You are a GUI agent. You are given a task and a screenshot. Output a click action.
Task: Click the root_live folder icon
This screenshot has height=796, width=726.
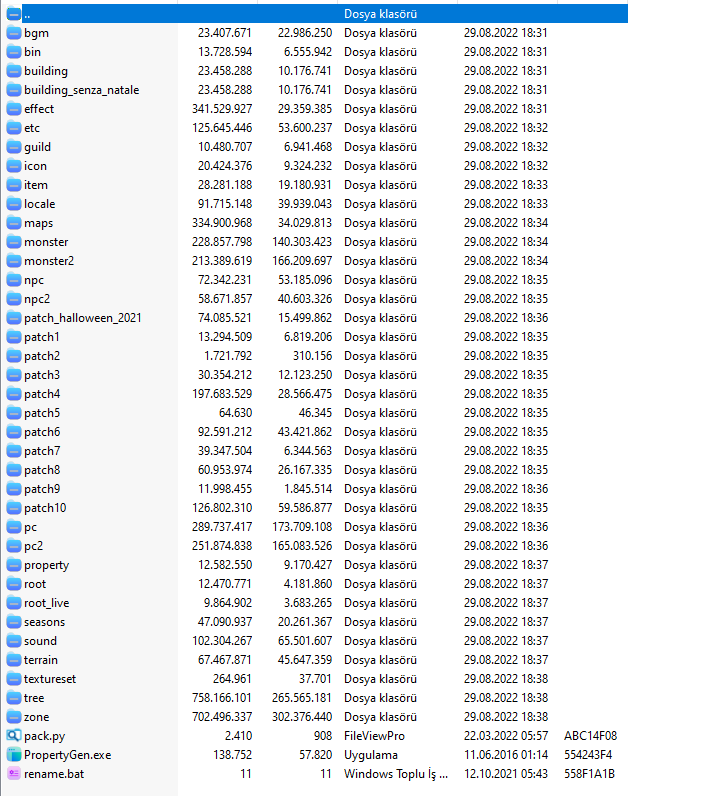(14, 603)
